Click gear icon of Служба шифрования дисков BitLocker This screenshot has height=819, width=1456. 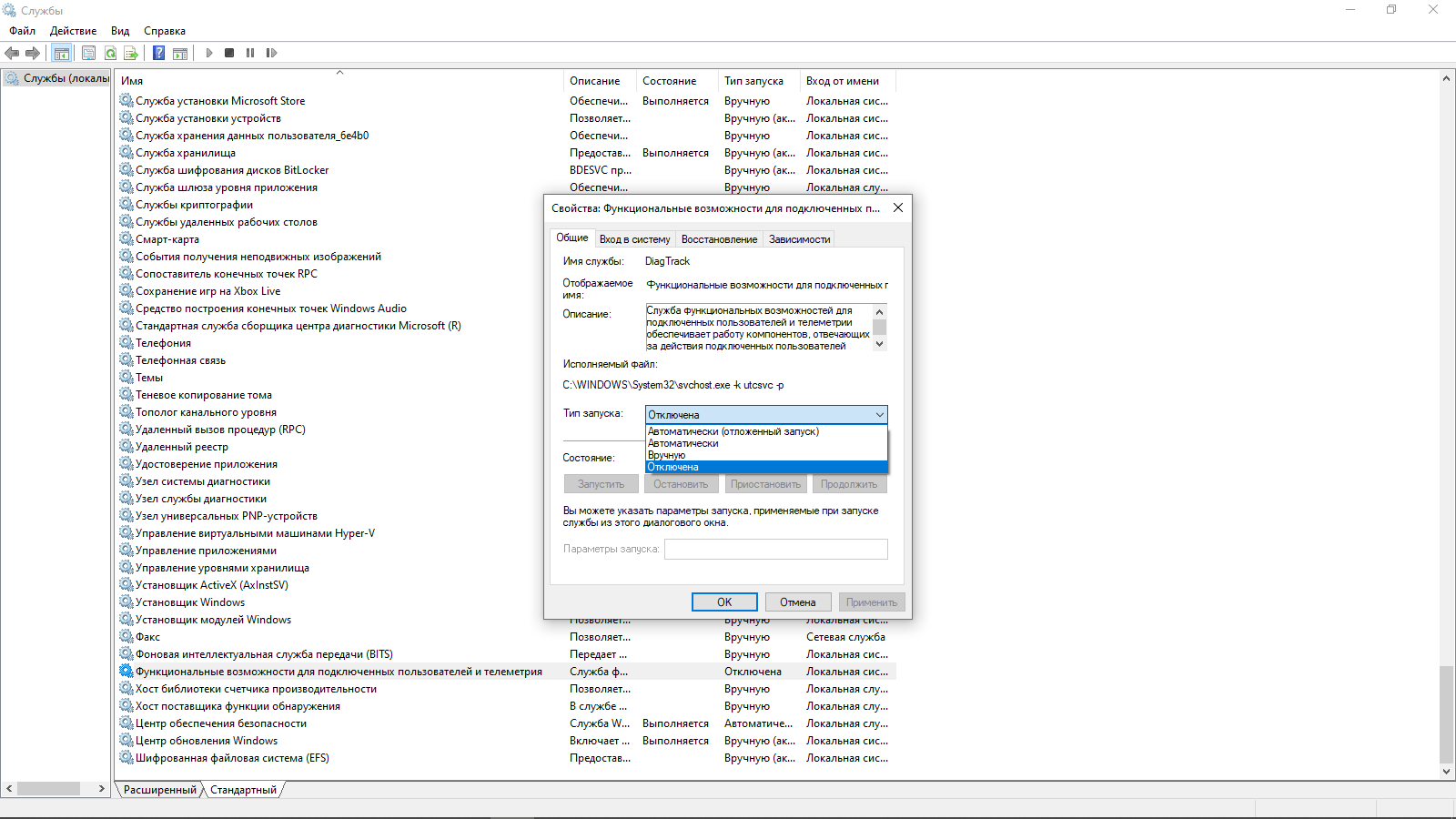pos(126,170)
